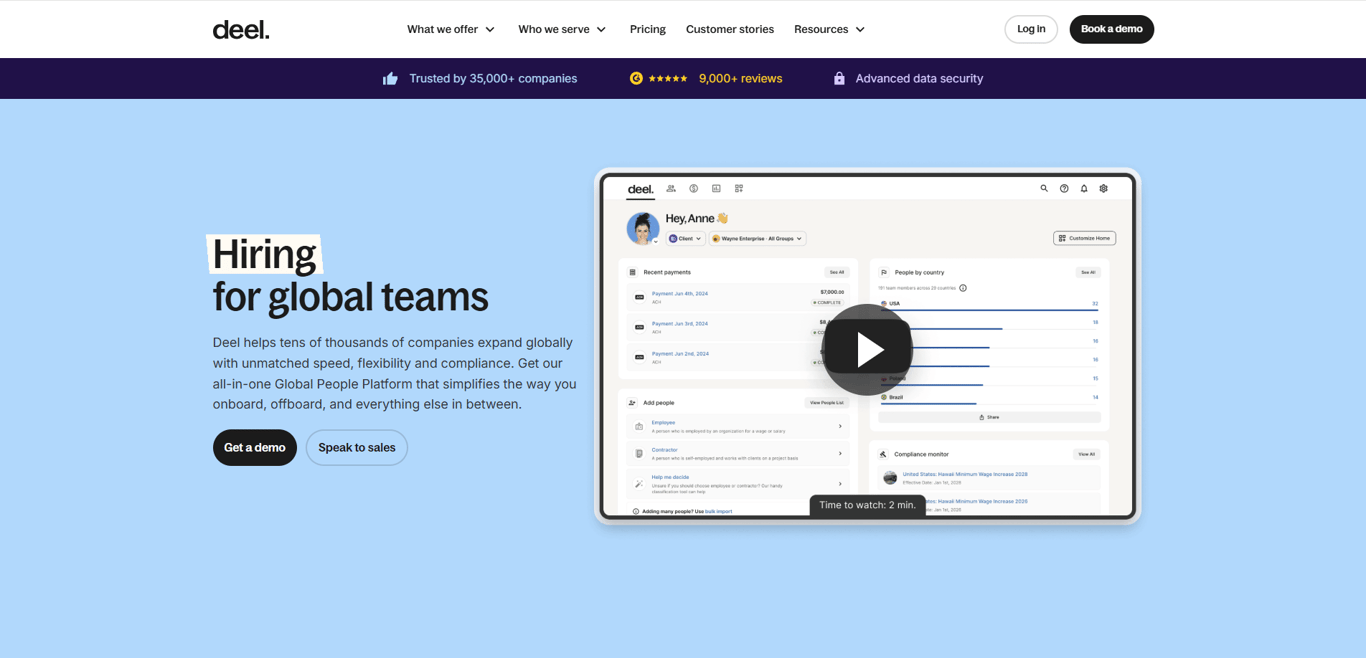Click the Hey, Anne greeting text
Image resolution: width=1366 pixels, height=658 pixels.
[x=697, y=218]
